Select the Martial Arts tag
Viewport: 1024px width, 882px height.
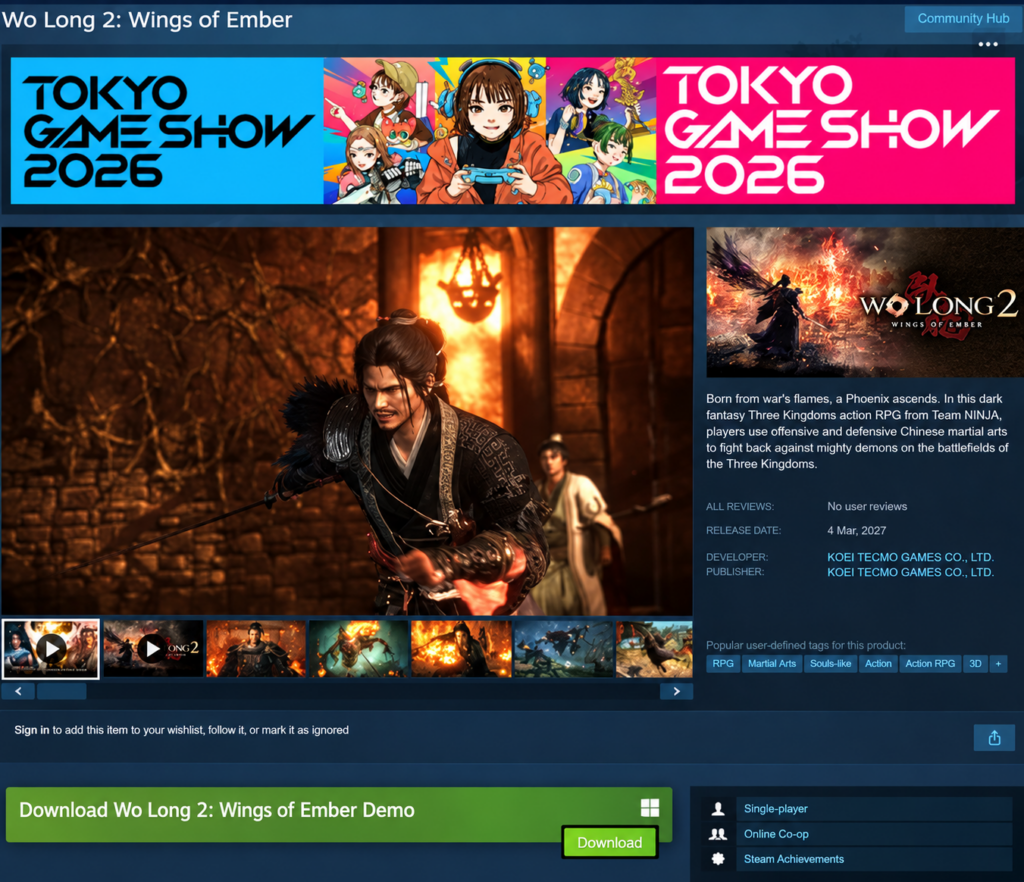[x=772, y=663]
